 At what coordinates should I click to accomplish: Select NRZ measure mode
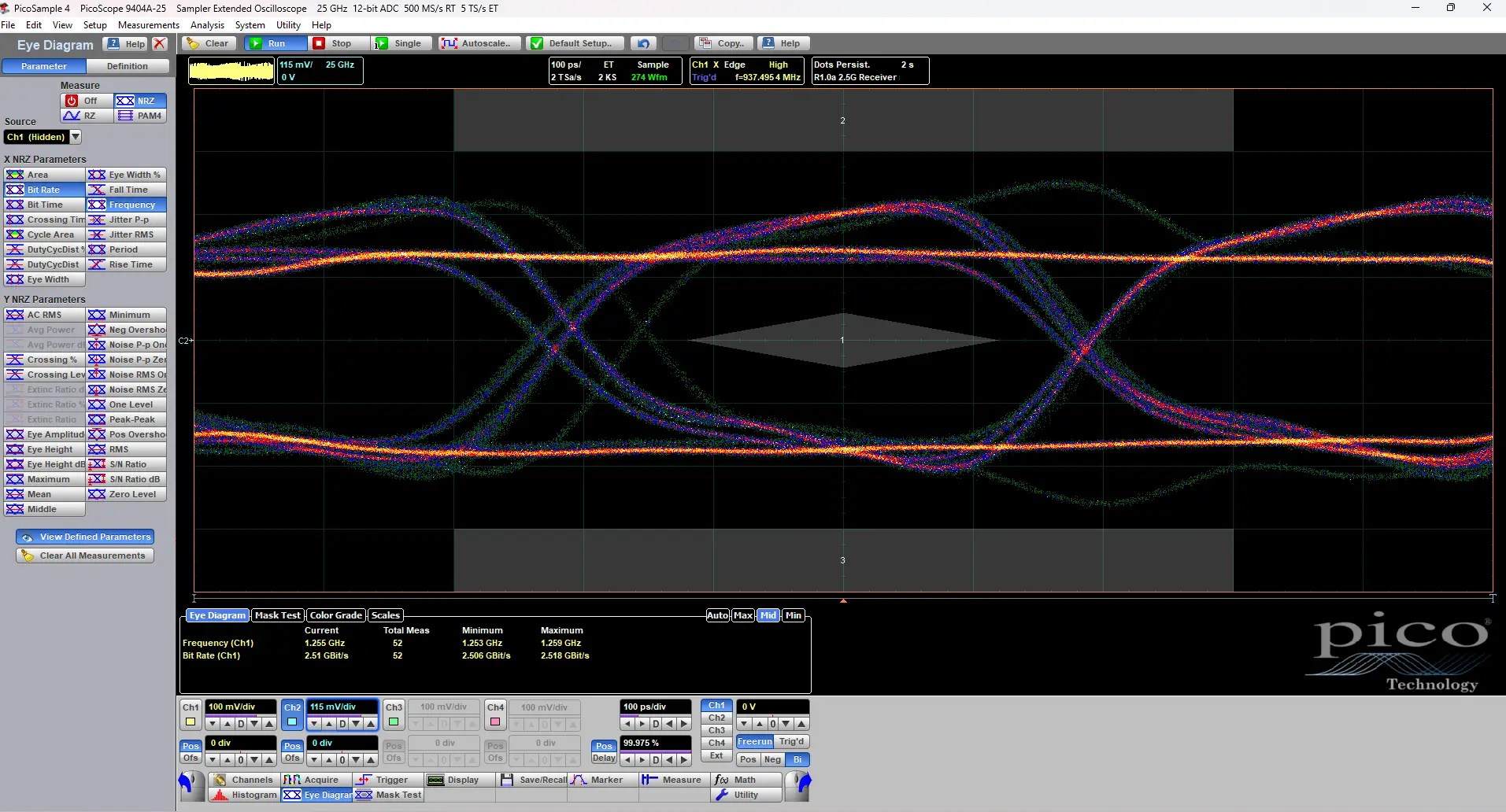pyautogui.click(x=140, y=101)
